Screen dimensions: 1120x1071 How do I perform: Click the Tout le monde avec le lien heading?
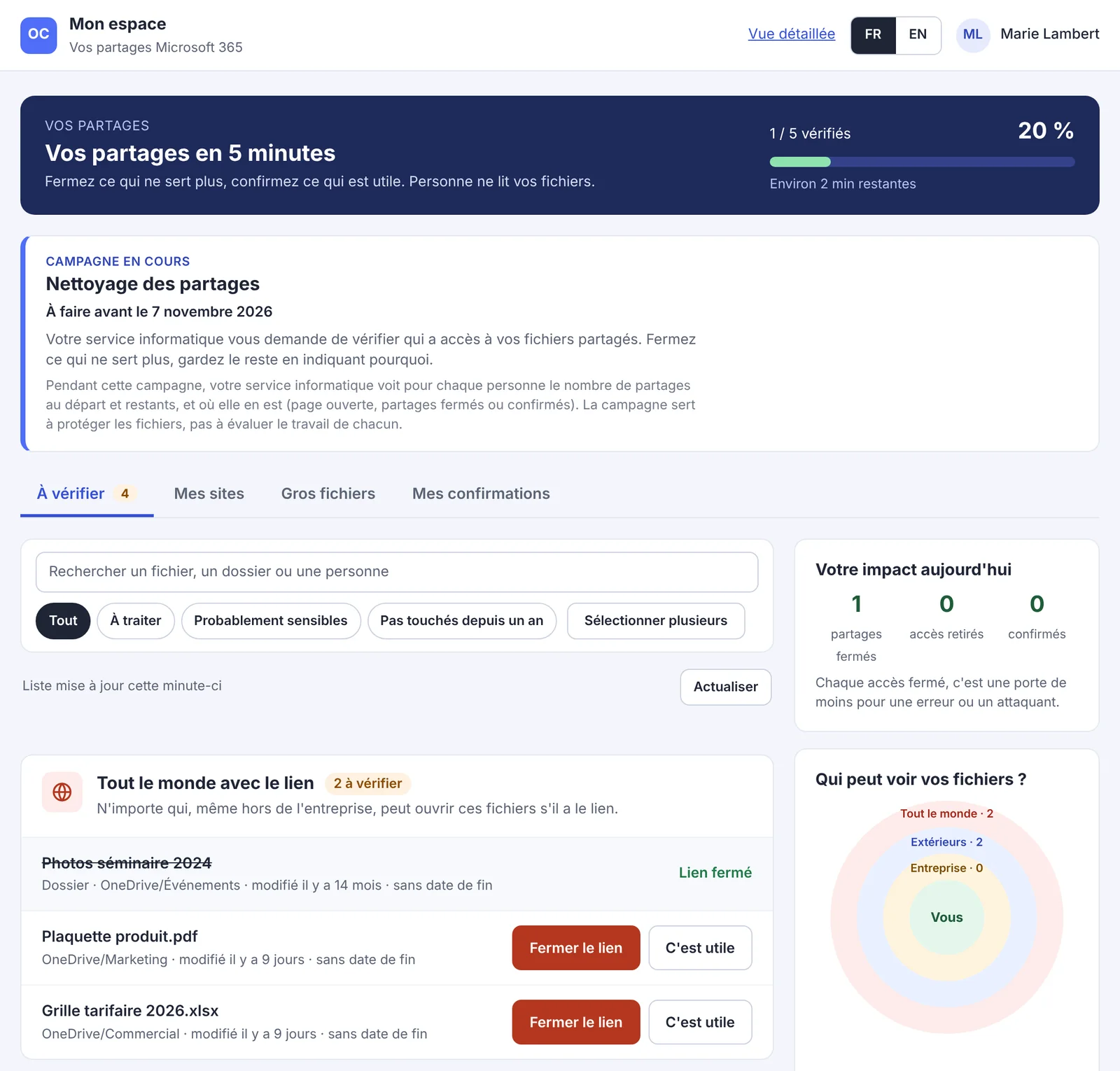click(205, 783)
